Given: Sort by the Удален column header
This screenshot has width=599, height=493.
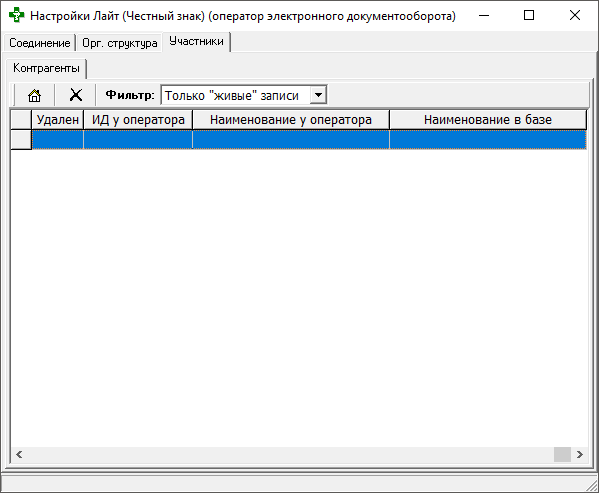Looking at the screenshot, I should 58,120.
